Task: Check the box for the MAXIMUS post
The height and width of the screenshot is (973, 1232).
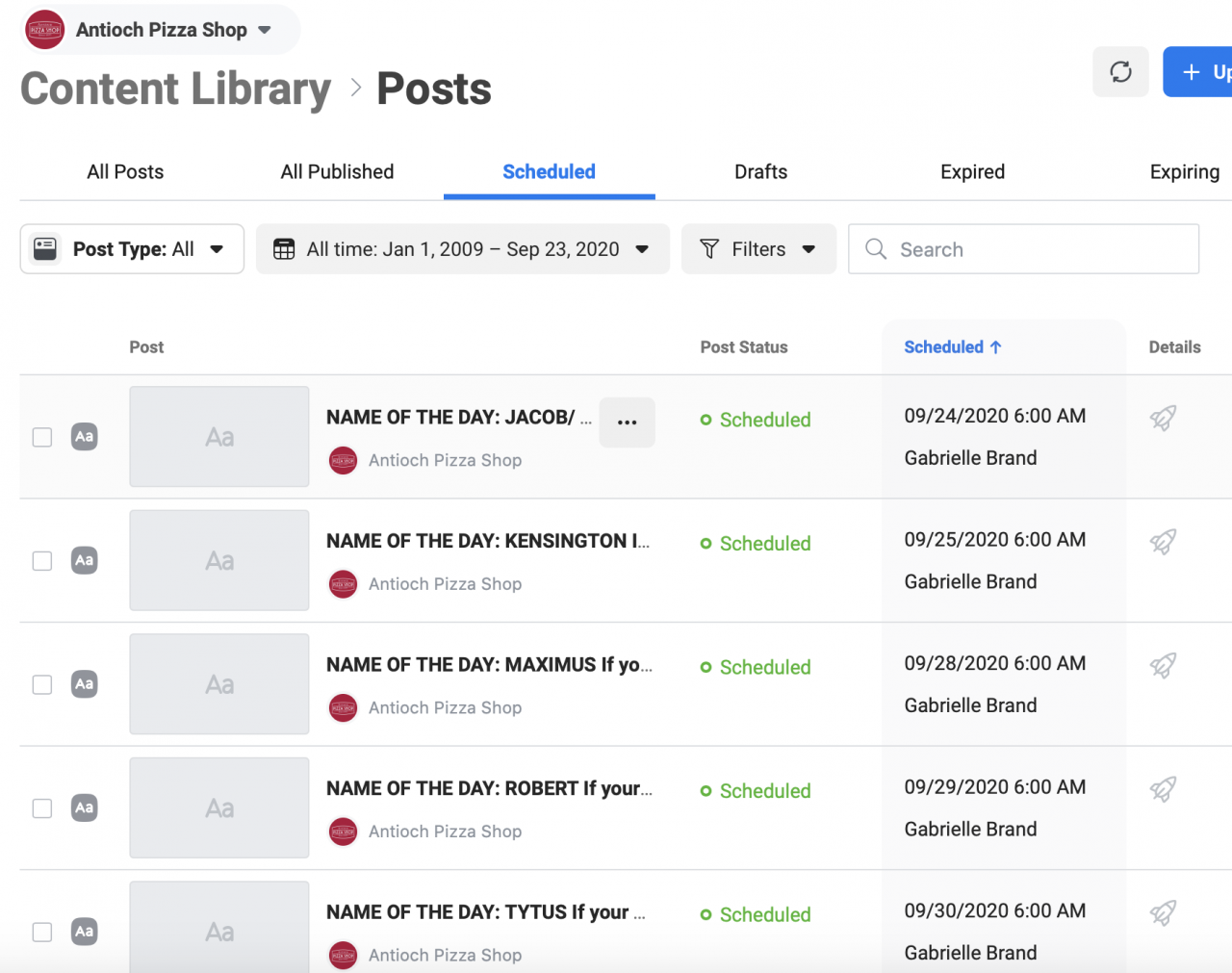Action: tap(42, 684)
